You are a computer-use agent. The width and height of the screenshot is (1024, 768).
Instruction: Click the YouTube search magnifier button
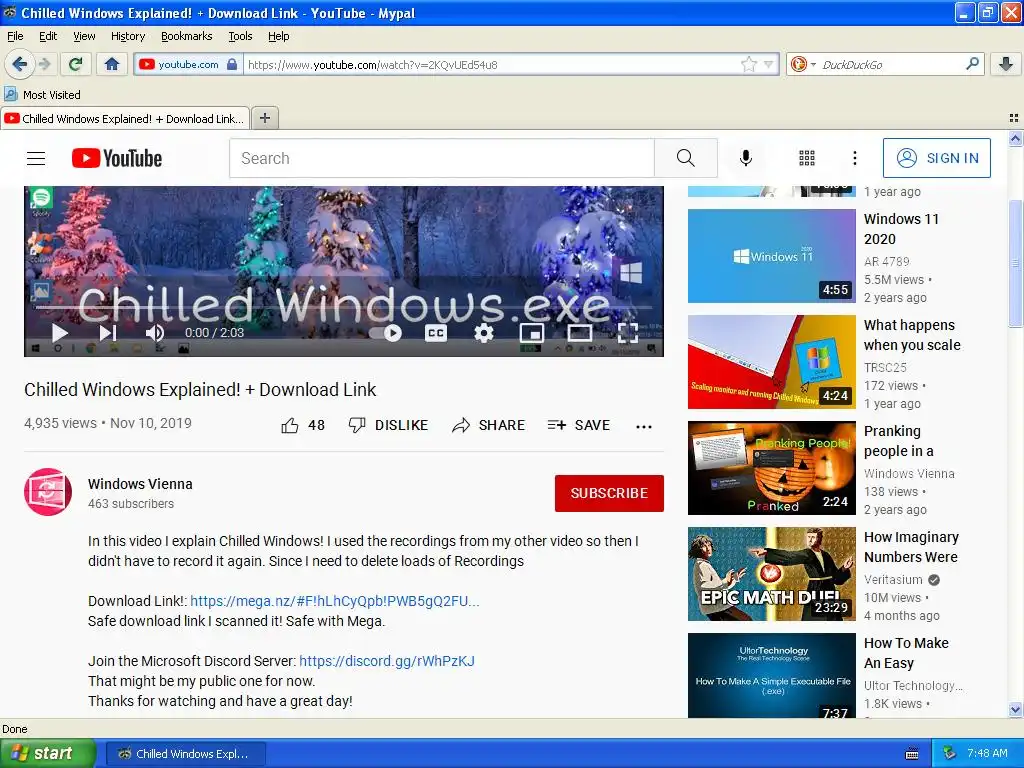coord(686,158)
